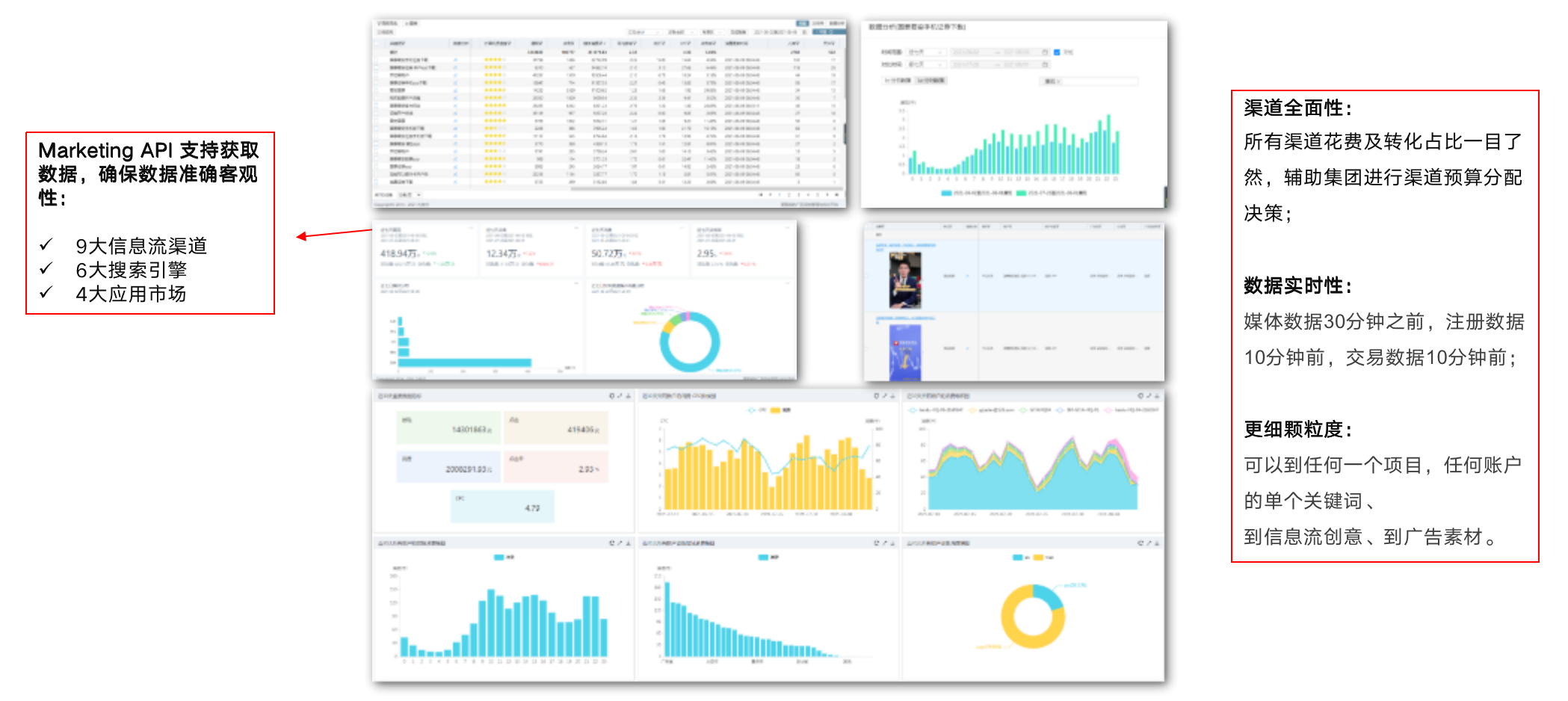Toggle the yellow bar series legend in combo chart
Viewport: 1568px width, 701px height.
(780, 410)
